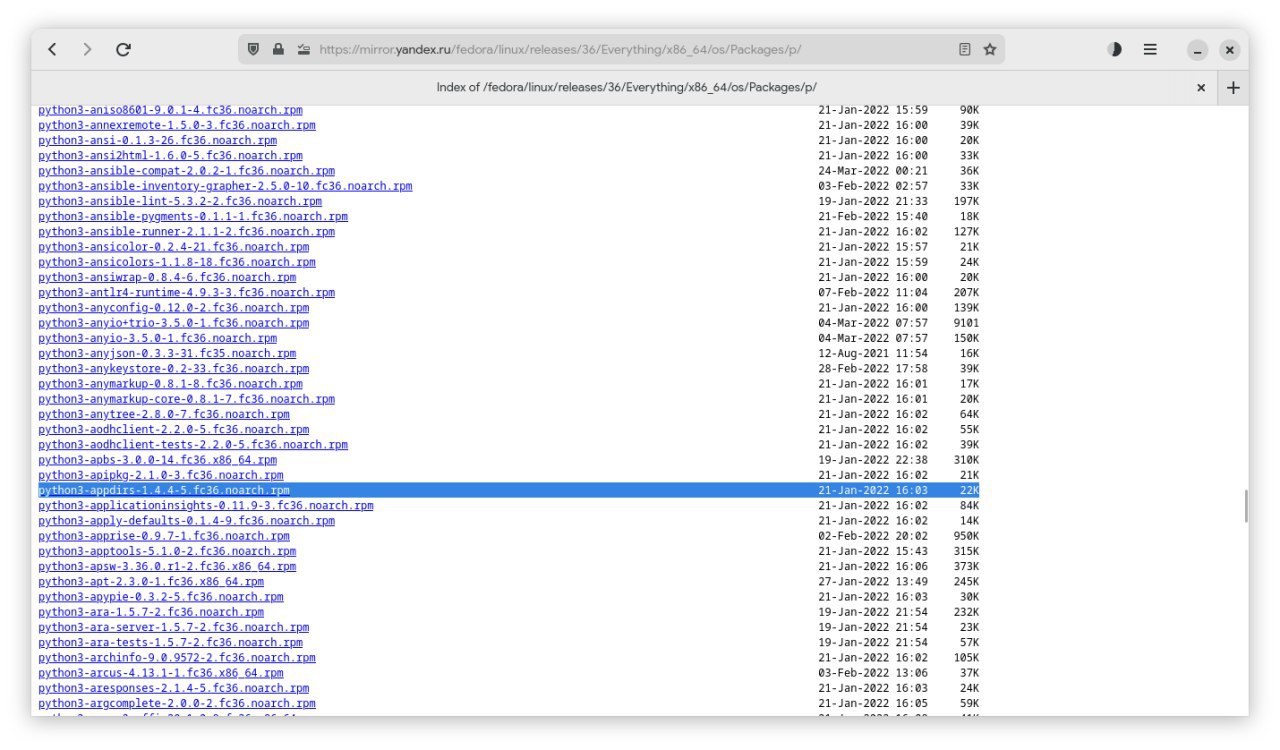Reload the current page
The height and width of the screenshot is (750, 1280).
point(123,49)
